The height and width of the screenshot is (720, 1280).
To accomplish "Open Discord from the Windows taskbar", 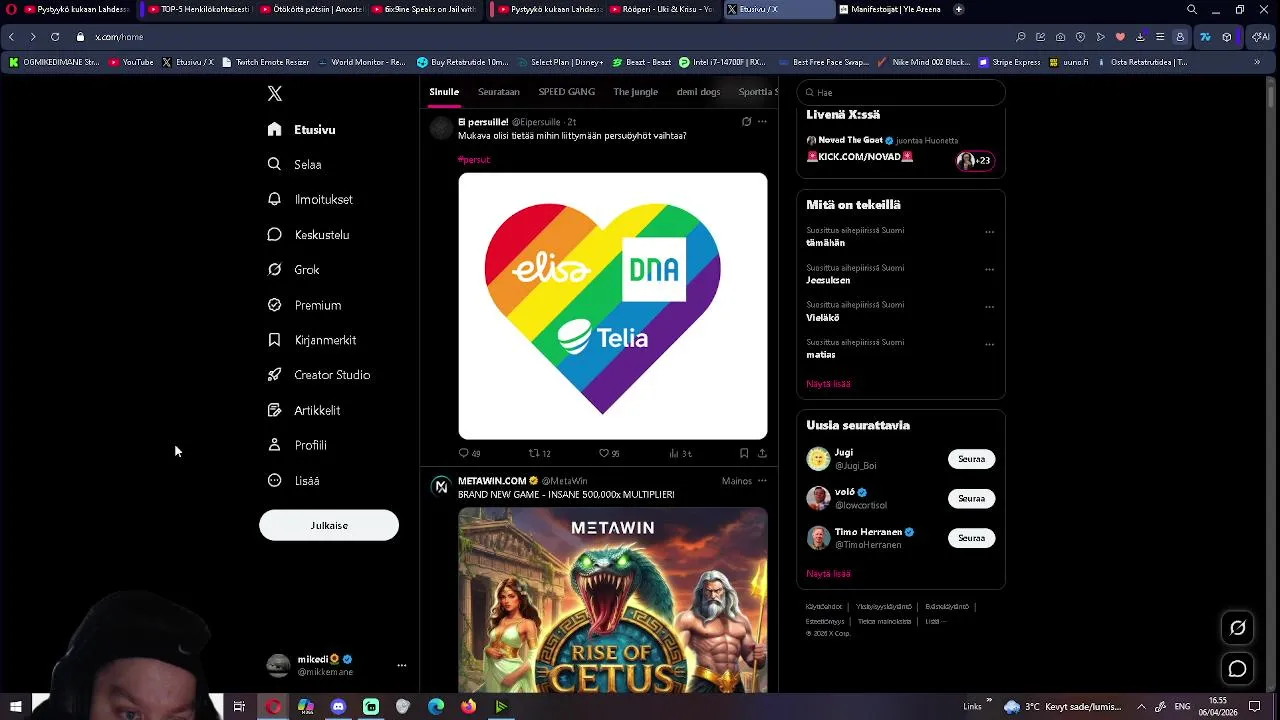I will [338, 707].
